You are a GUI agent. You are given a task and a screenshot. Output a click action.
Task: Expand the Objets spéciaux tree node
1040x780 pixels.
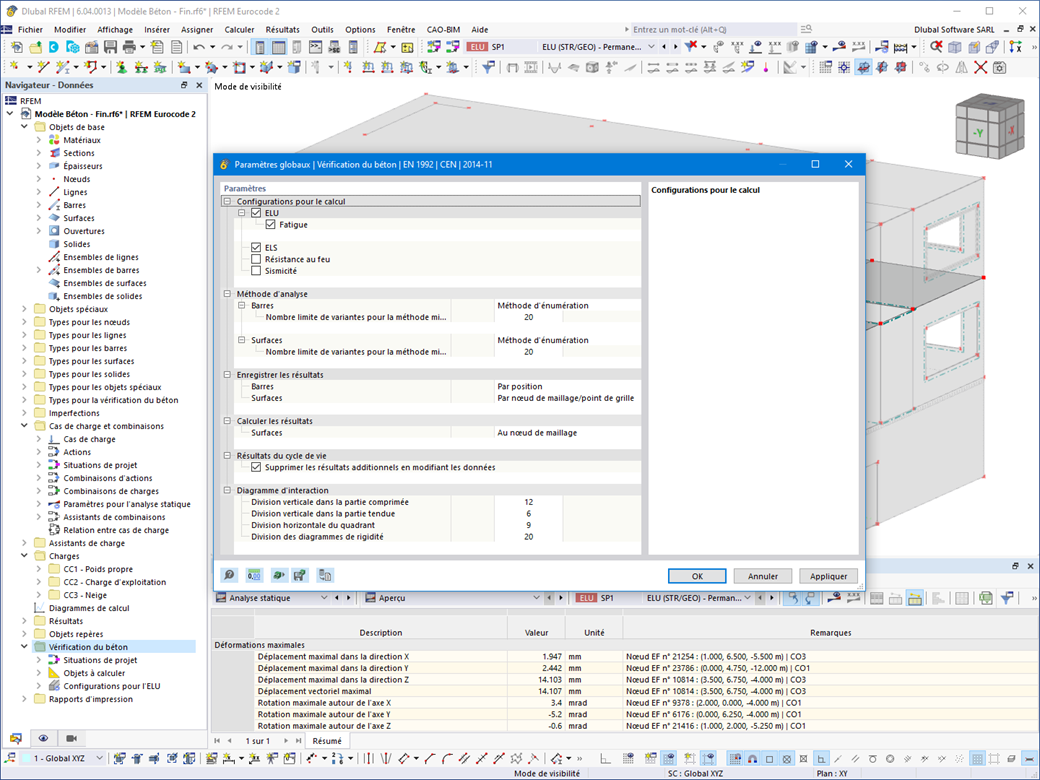pos(25,309)
